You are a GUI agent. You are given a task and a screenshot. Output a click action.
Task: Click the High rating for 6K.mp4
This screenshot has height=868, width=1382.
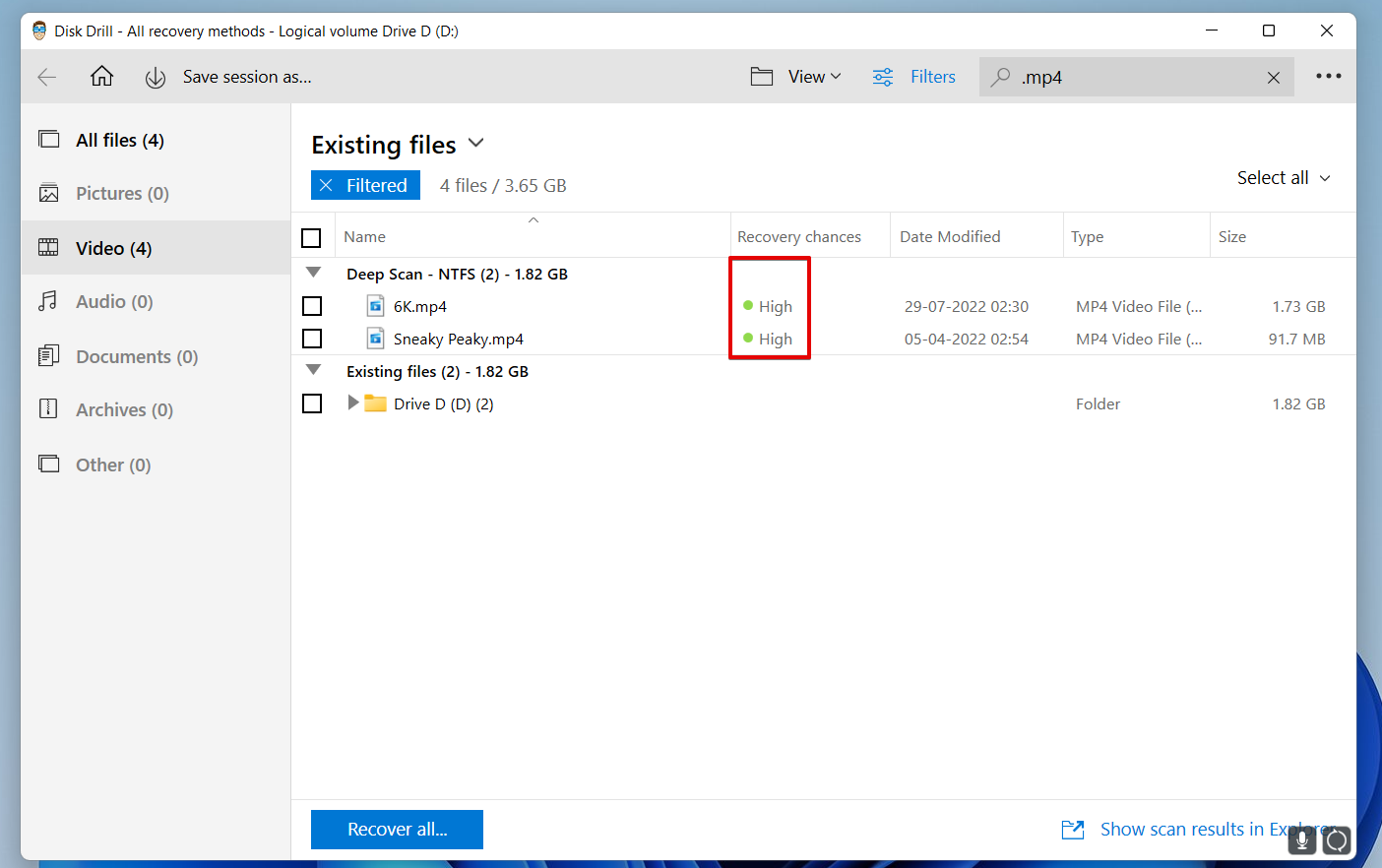click(768, 307)
